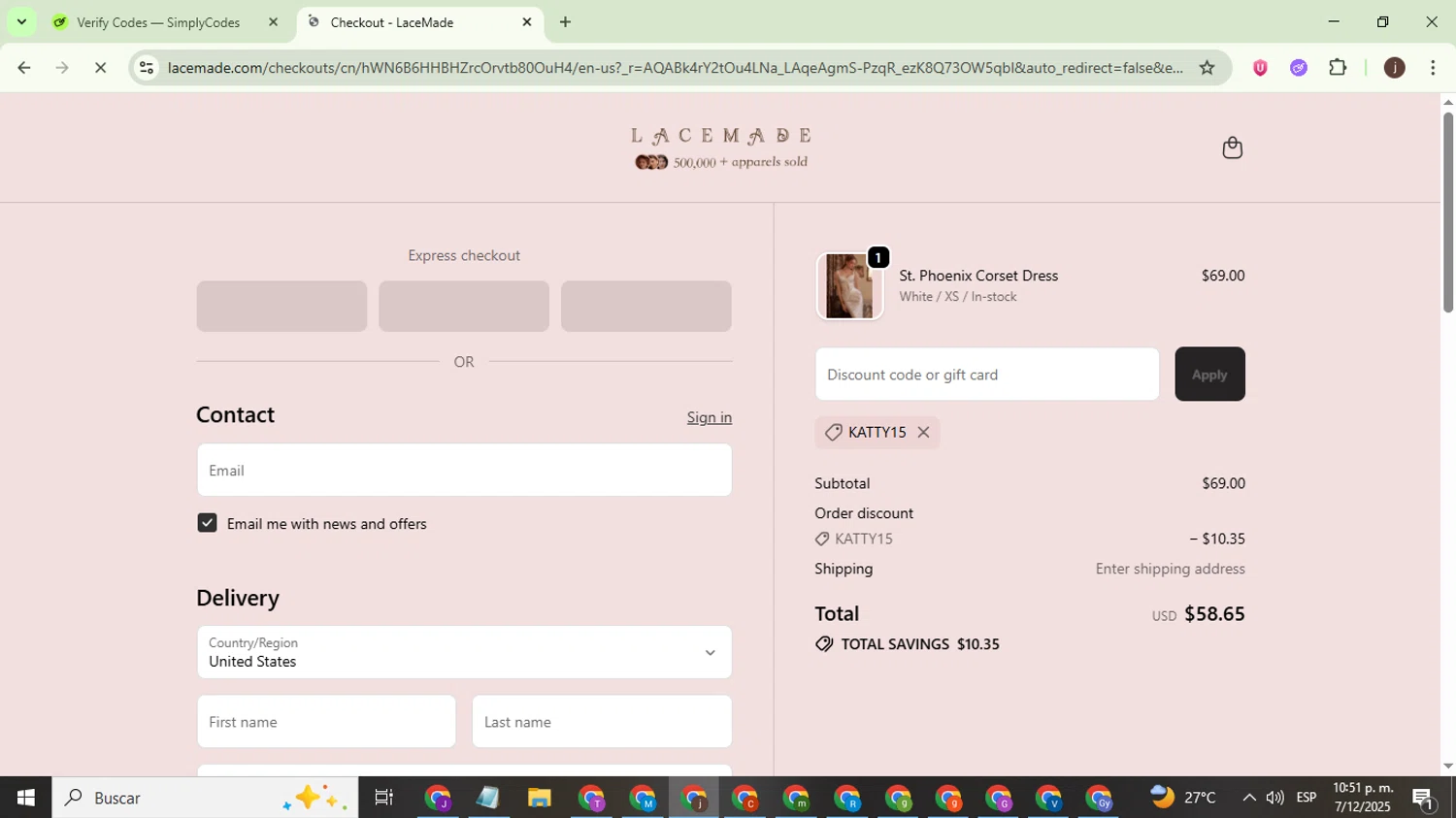Show hidden system tray icons
Image resolution: width=1456 pixels, height=818 pixels.
1248,798
